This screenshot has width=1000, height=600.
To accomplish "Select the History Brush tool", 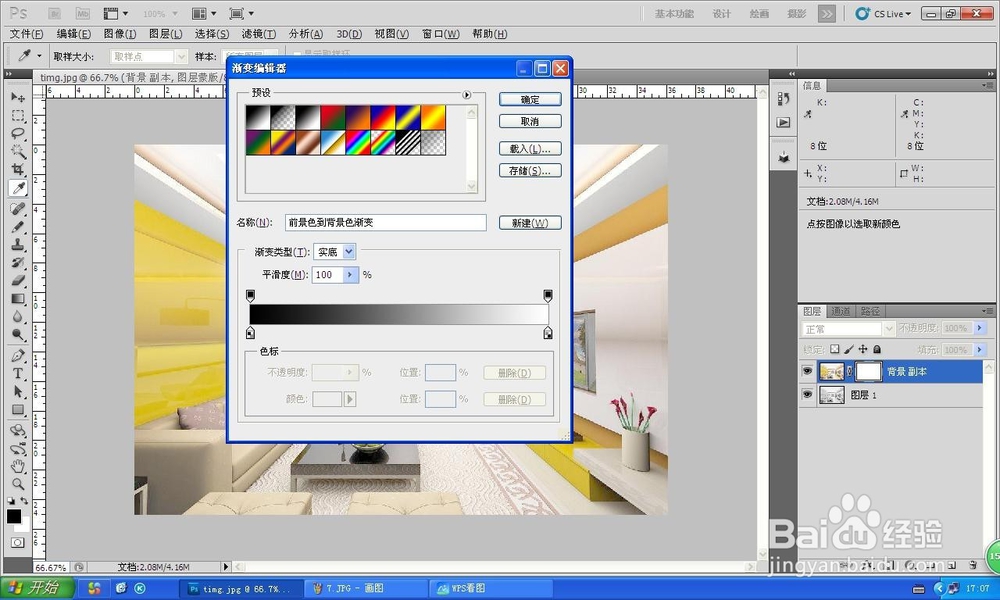I will pos(18,262).
